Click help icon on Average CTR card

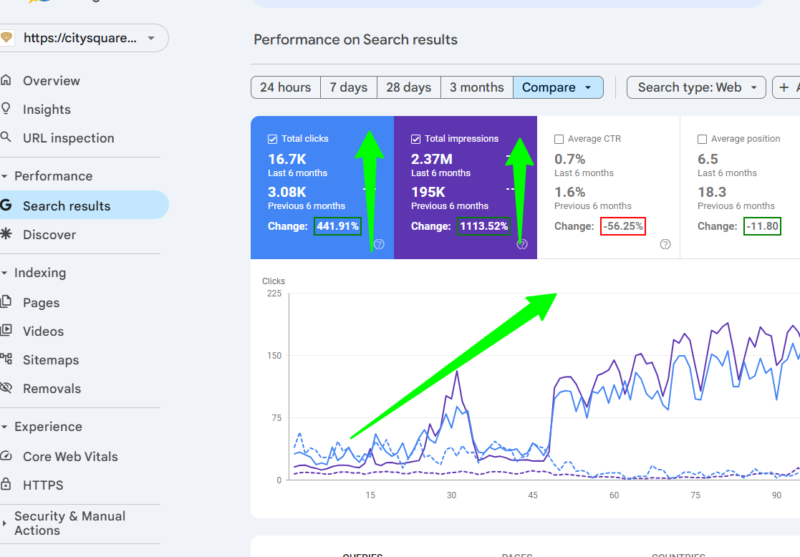[665, 244]
